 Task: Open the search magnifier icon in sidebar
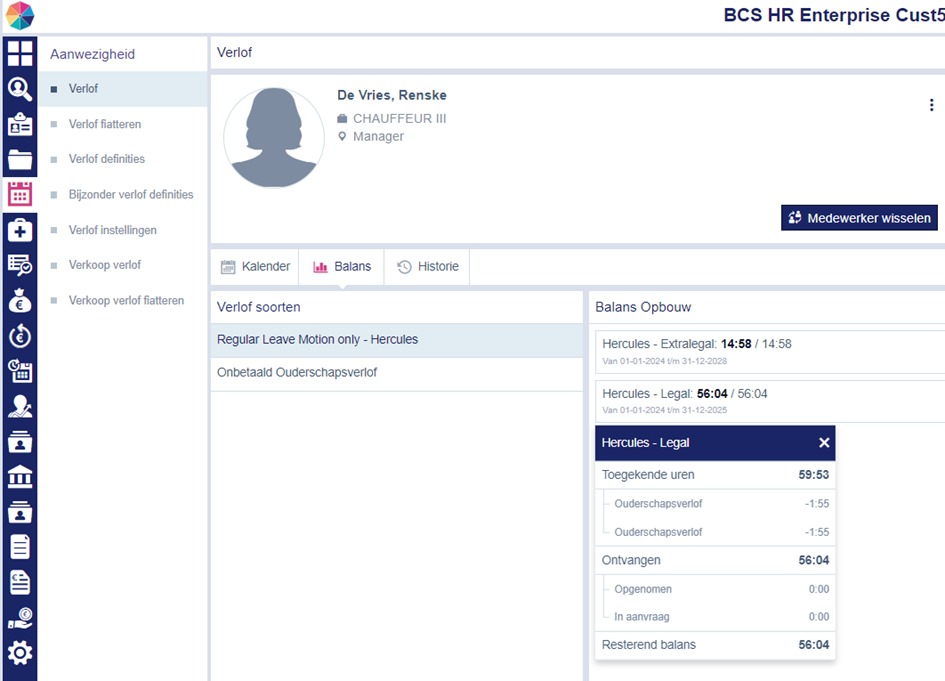(x=20, y=89)
